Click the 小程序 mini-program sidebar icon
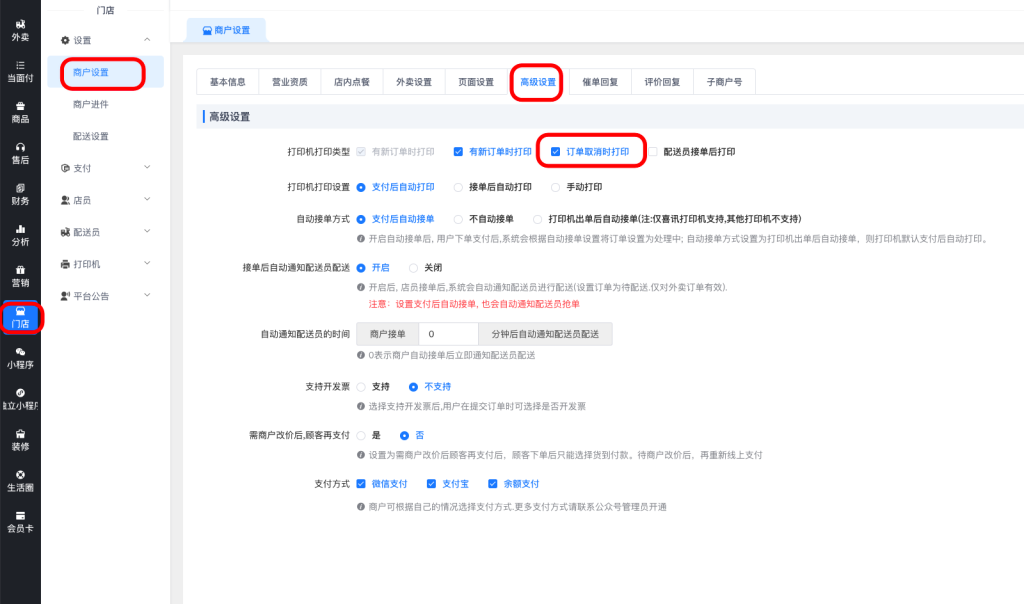 (20, 357)
